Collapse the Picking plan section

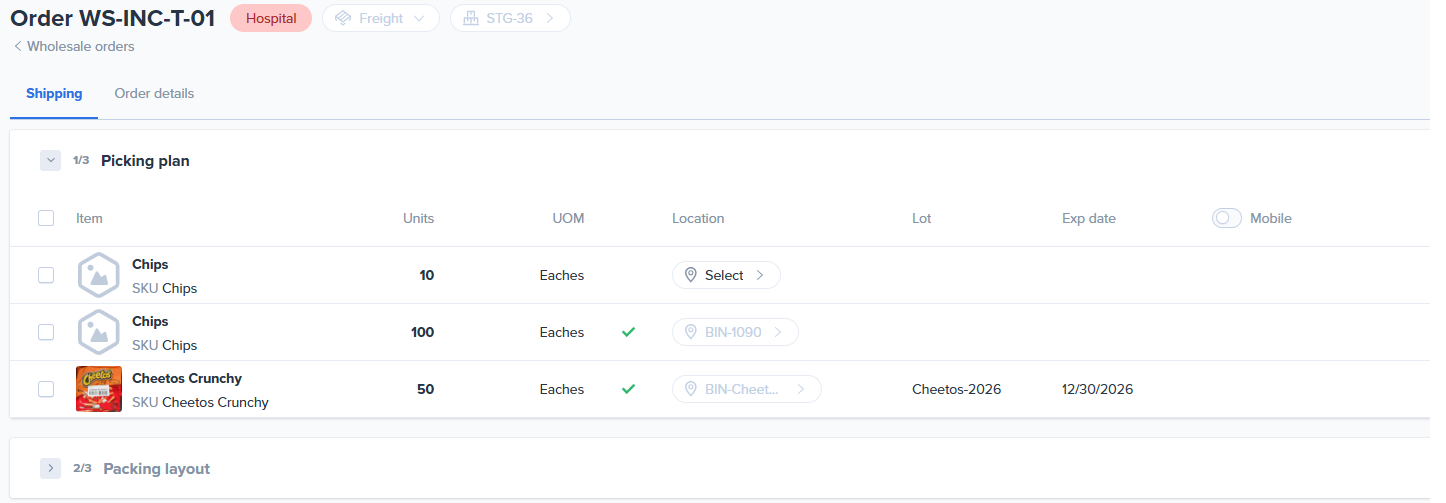coord(50,160)
